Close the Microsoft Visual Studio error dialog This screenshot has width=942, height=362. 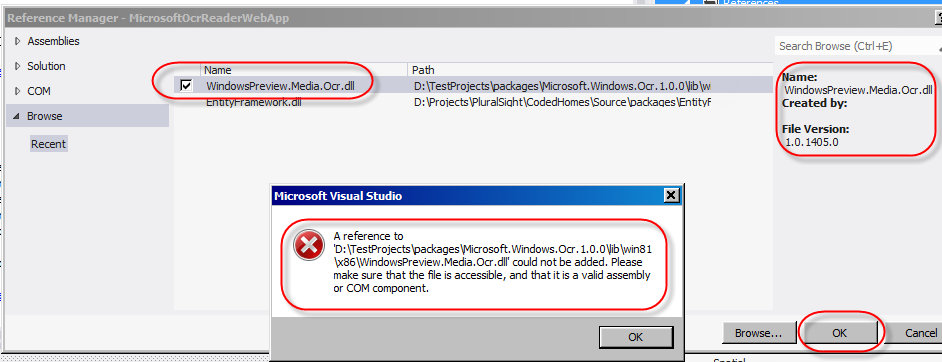[670, 196]
